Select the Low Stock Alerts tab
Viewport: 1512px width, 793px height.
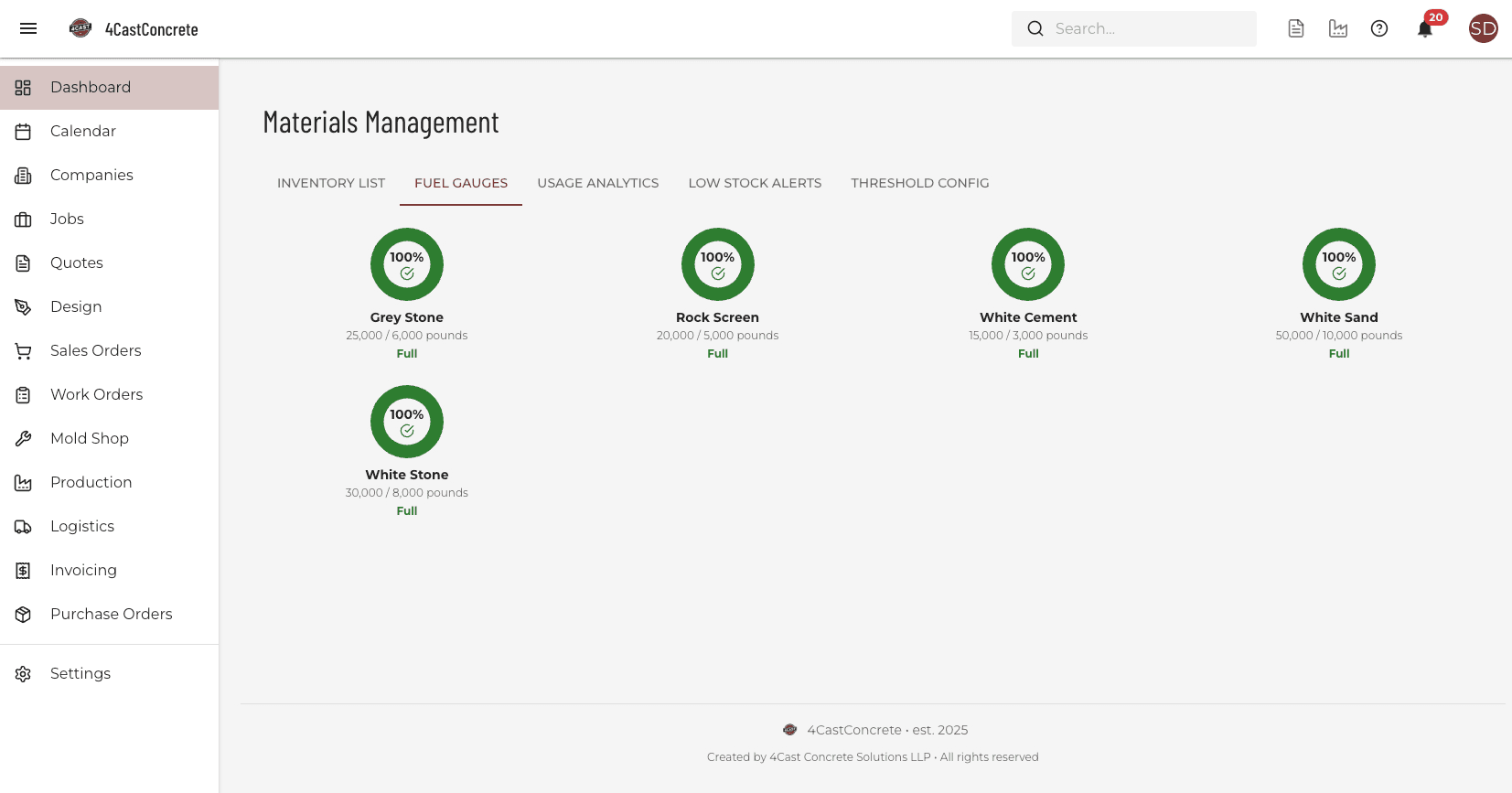755,183
